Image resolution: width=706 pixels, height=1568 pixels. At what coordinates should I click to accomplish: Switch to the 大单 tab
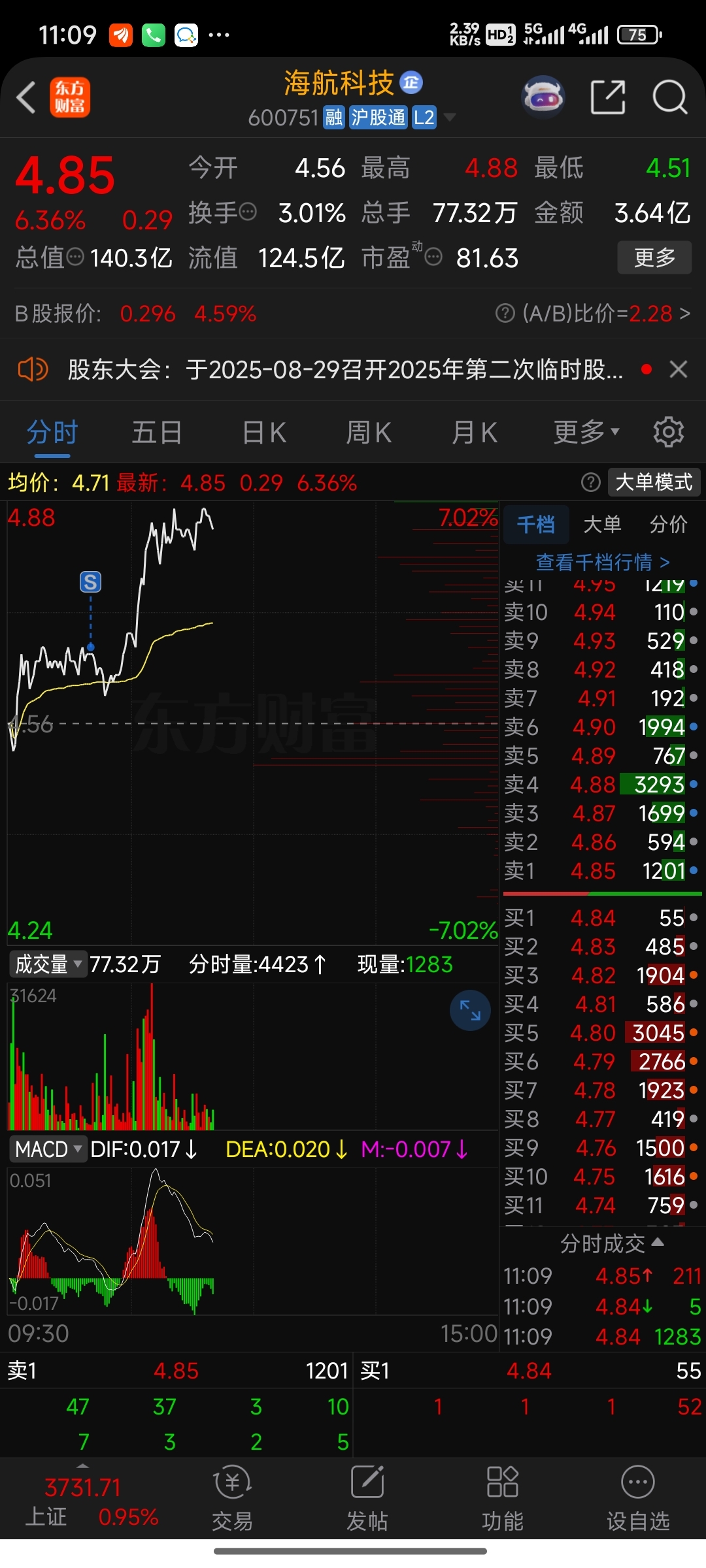pyautogui.click(x=602, y=524)
